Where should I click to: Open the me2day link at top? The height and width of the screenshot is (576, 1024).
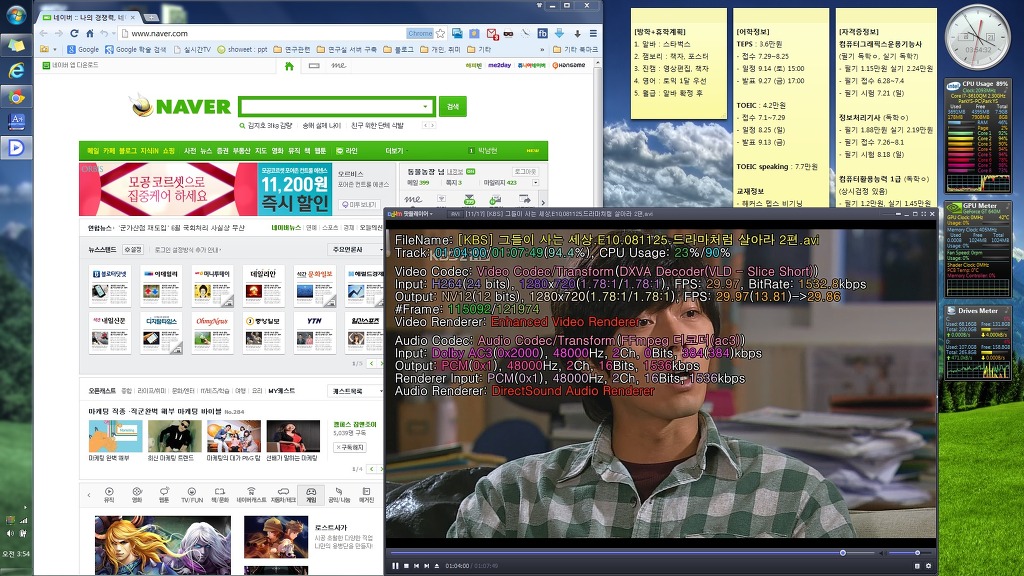click(500, 65)
